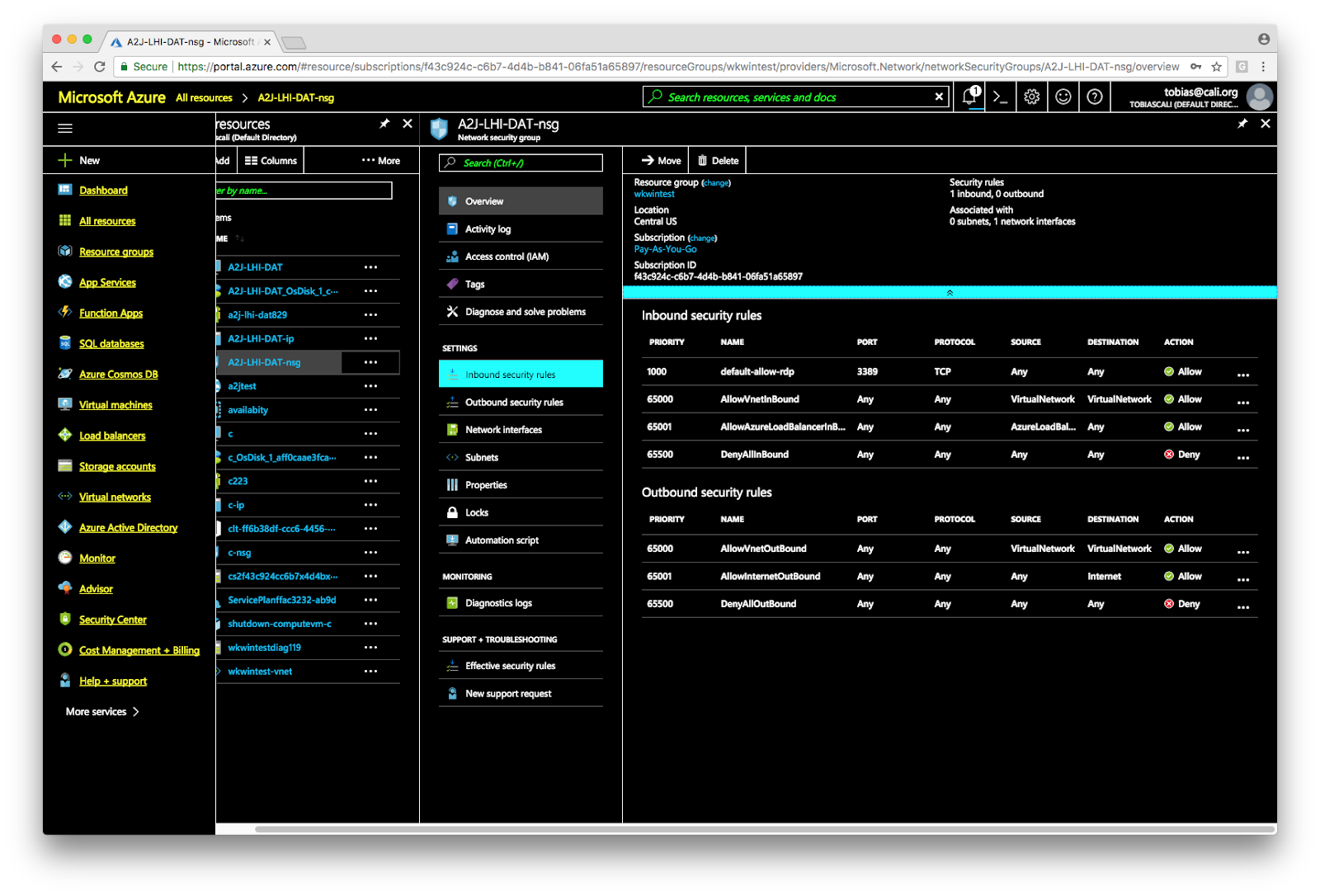The image size is (1320, 896).
Task: Open Network interfaces settings
Action: (521, 430)
